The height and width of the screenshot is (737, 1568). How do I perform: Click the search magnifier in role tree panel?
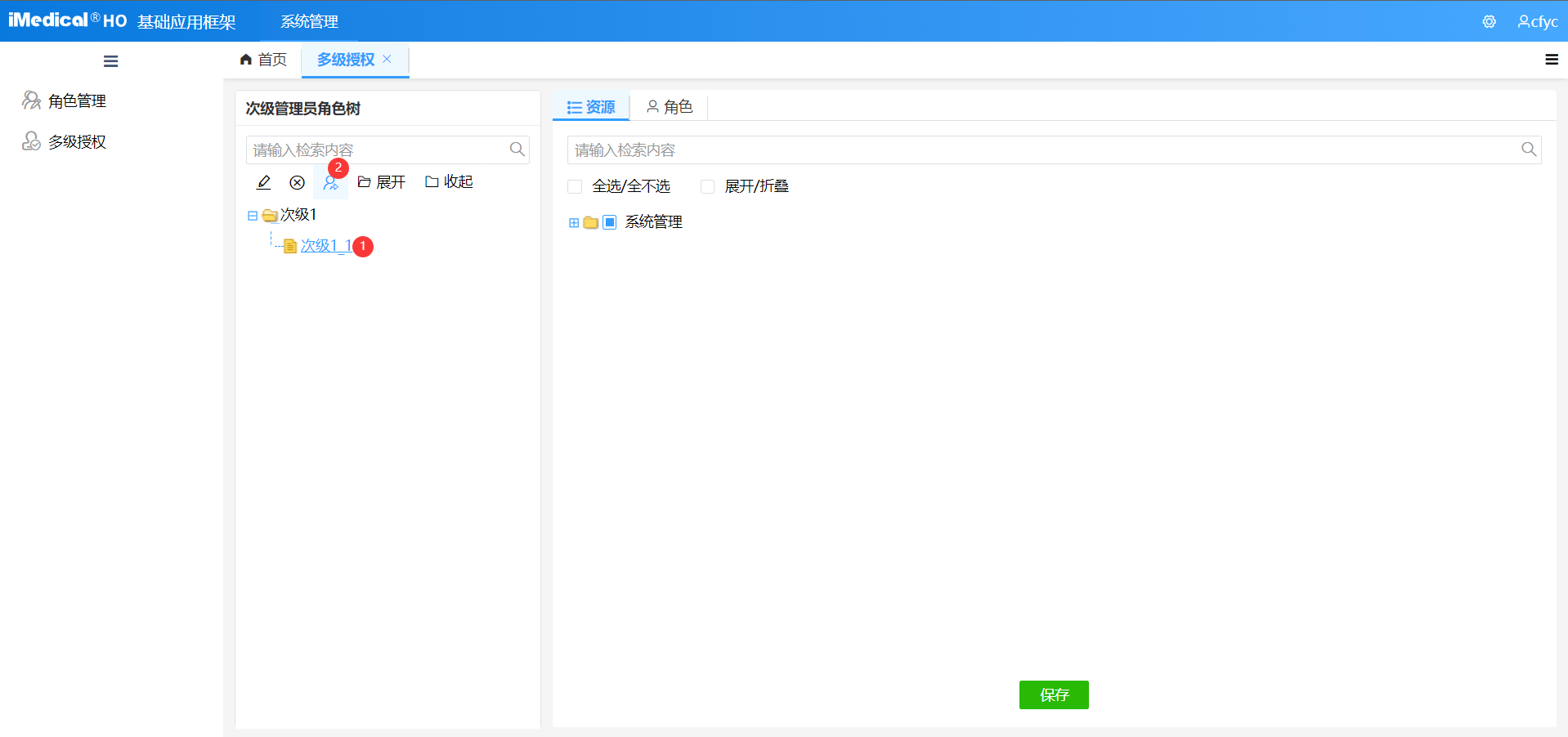pos(517,150)
